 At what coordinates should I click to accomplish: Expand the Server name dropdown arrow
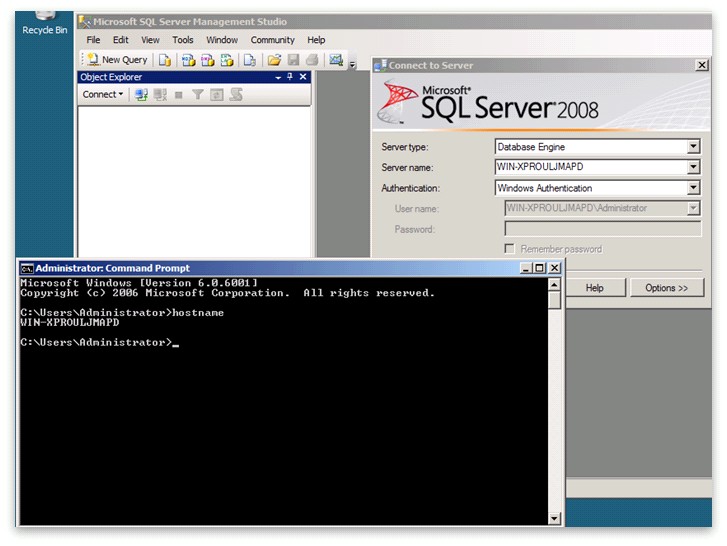tap(693, 167)
